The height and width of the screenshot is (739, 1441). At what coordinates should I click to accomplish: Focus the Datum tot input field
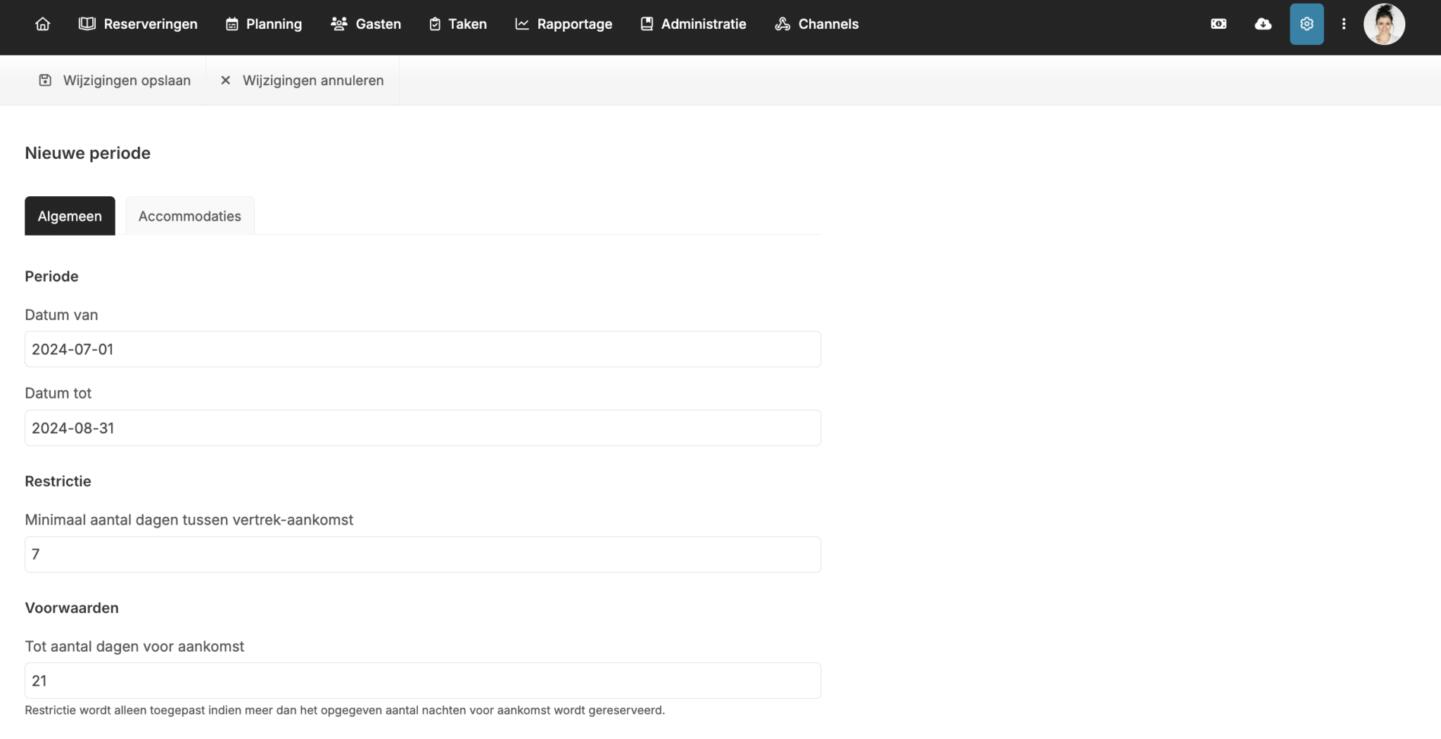coord(422,428)
